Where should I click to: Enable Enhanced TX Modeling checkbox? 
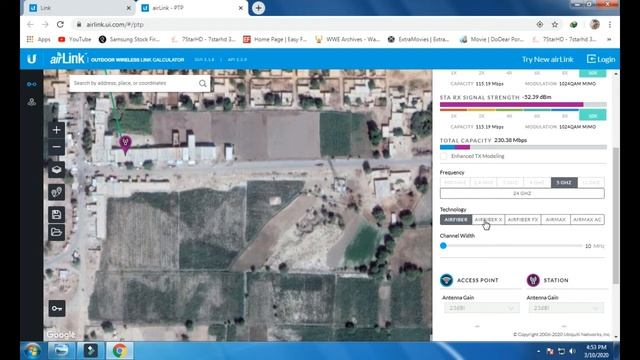444,156
